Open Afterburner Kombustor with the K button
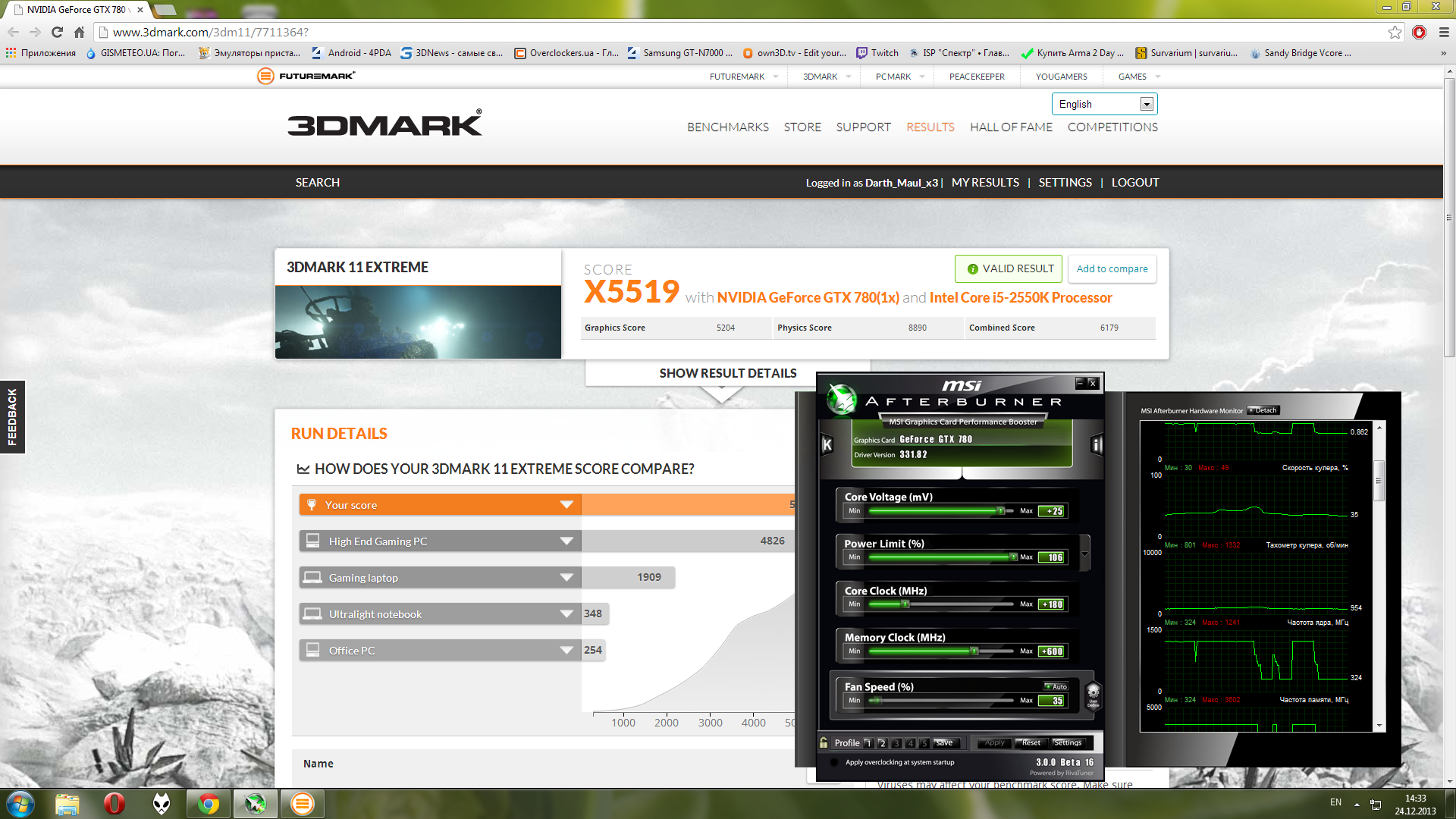 click(827, 445)
